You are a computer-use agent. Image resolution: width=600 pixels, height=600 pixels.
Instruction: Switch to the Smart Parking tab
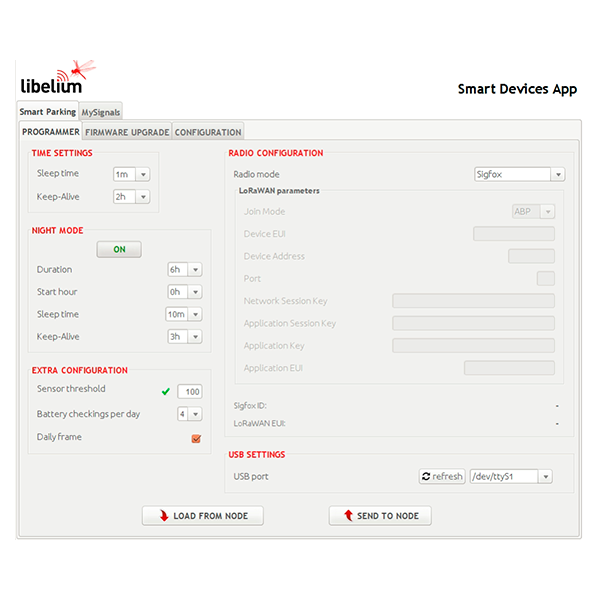tap(48, 112)
